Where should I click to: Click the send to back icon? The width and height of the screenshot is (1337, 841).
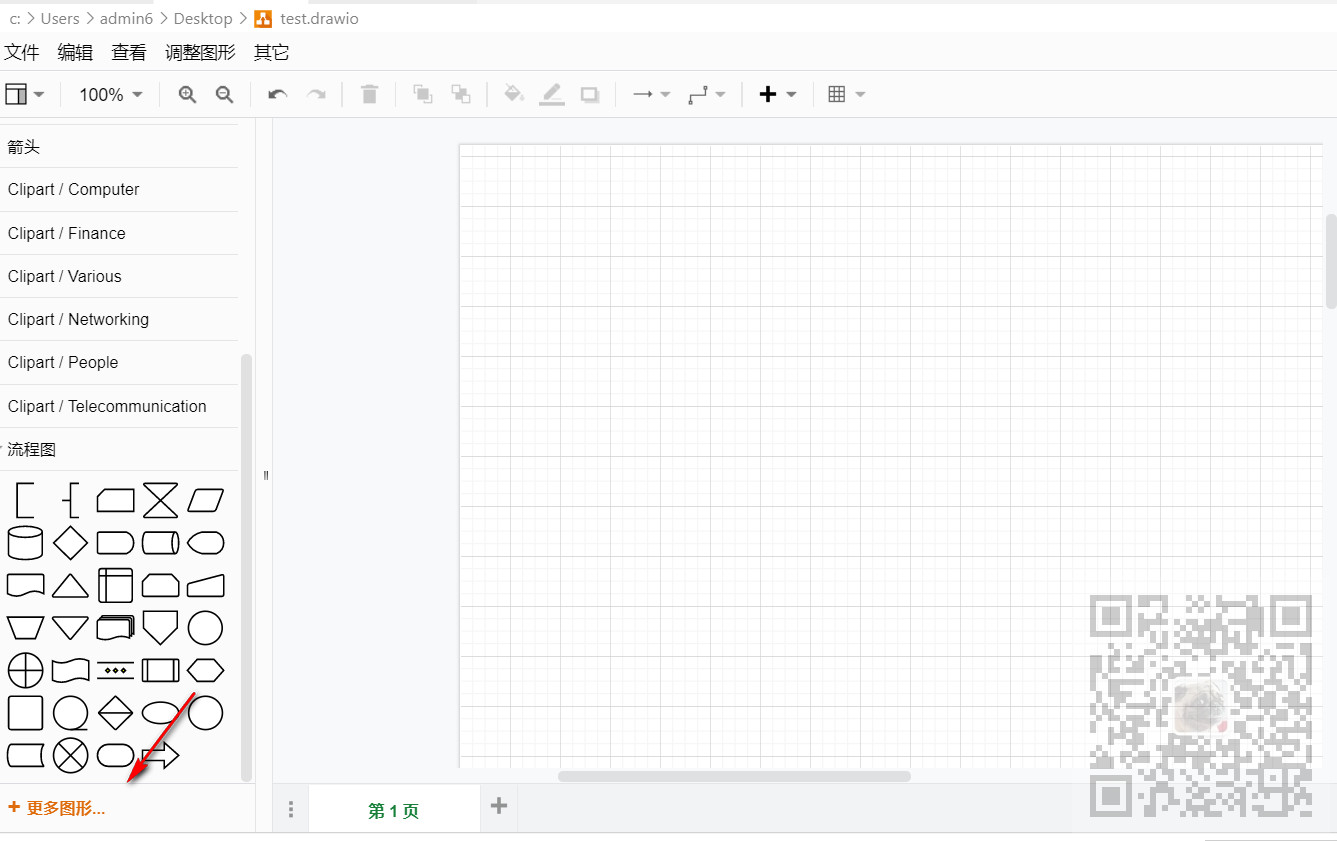[x=461, y=94]
